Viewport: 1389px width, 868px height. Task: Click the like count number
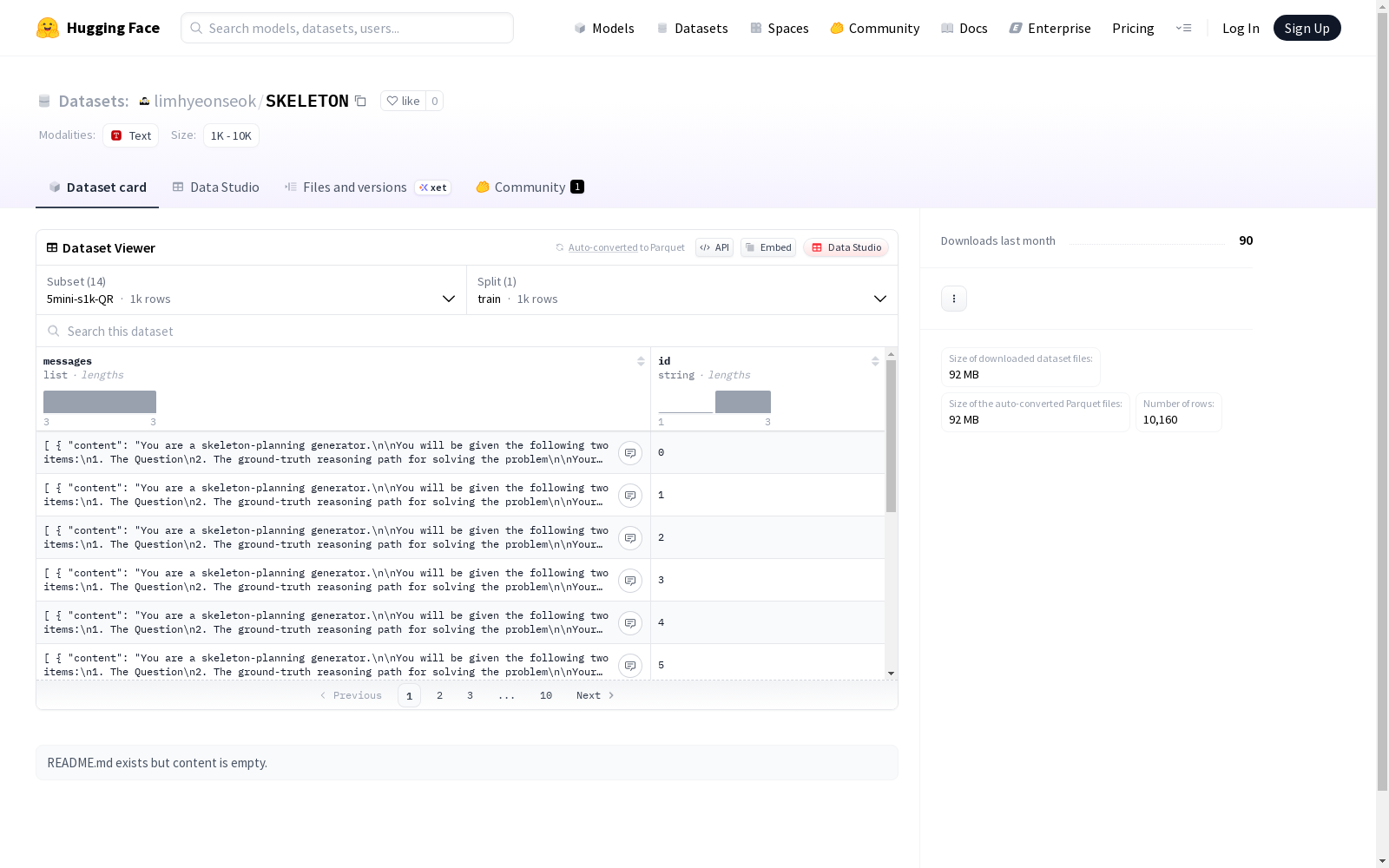pyautogui.click(x=435, y=101)
